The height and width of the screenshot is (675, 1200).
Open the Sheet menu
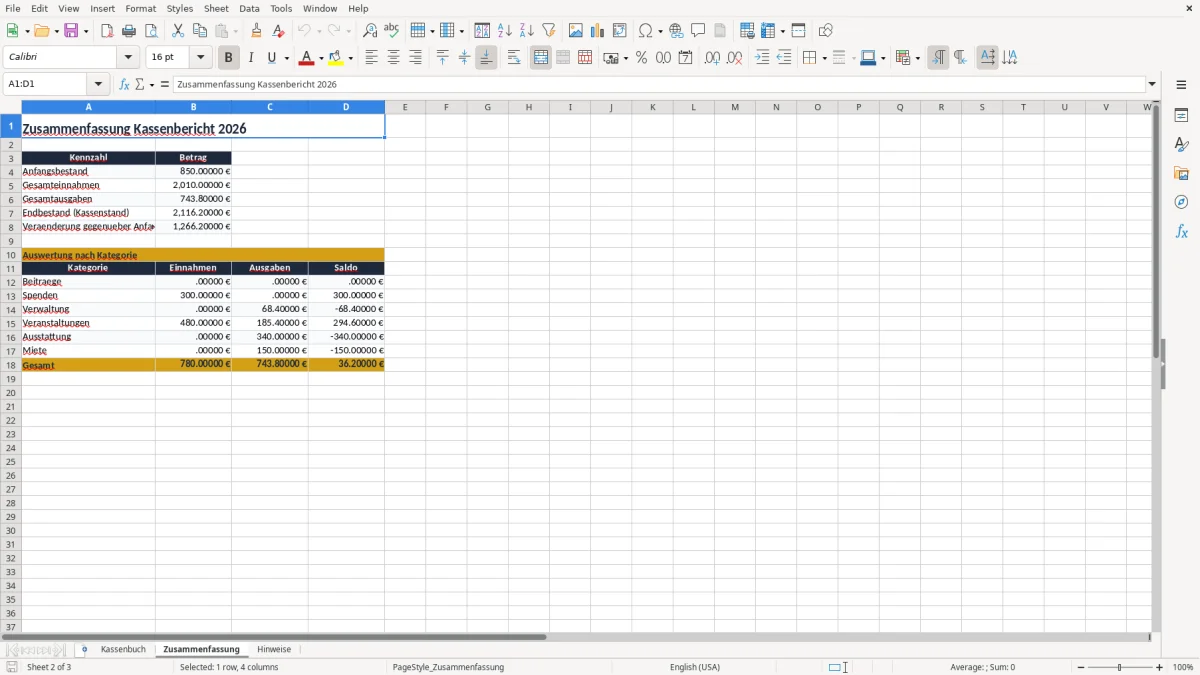pos(216,8)
